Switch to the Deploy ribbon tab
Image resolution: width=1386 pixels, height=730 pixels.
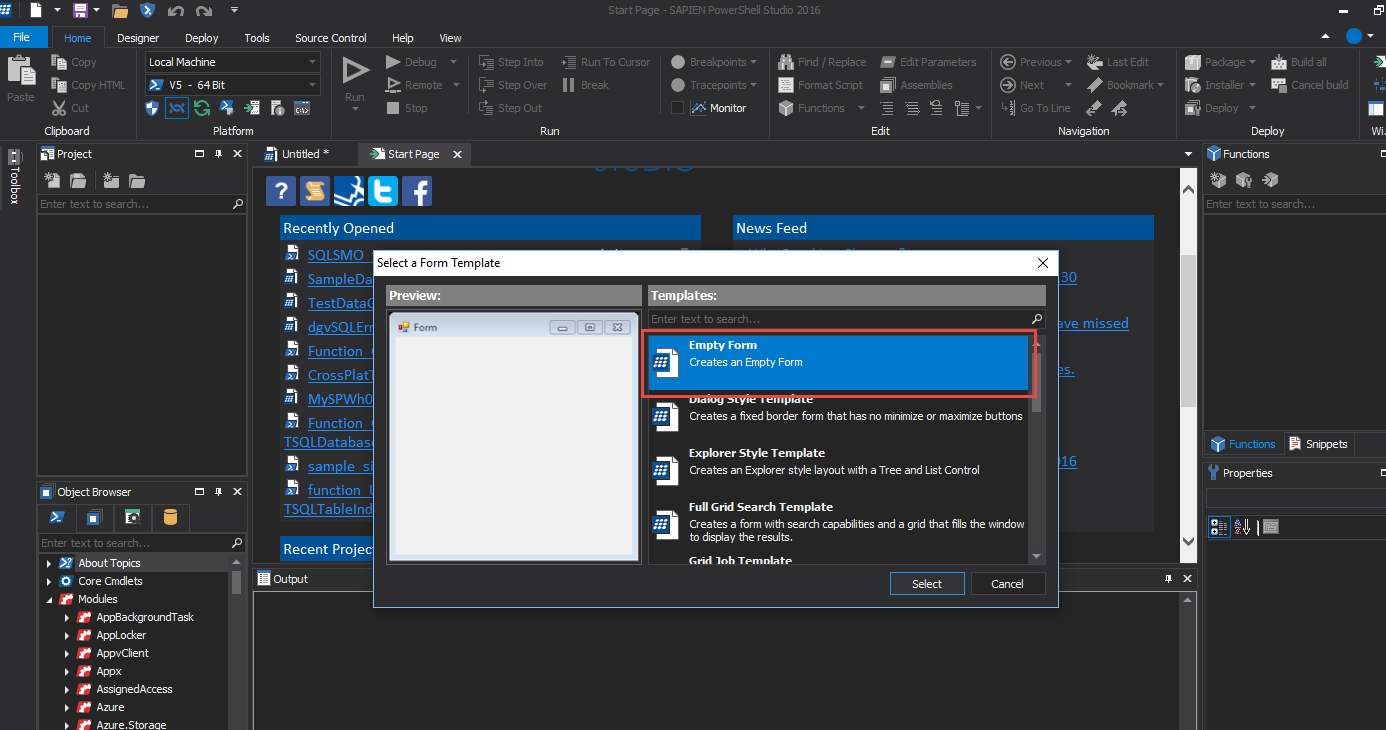point(202,38)
